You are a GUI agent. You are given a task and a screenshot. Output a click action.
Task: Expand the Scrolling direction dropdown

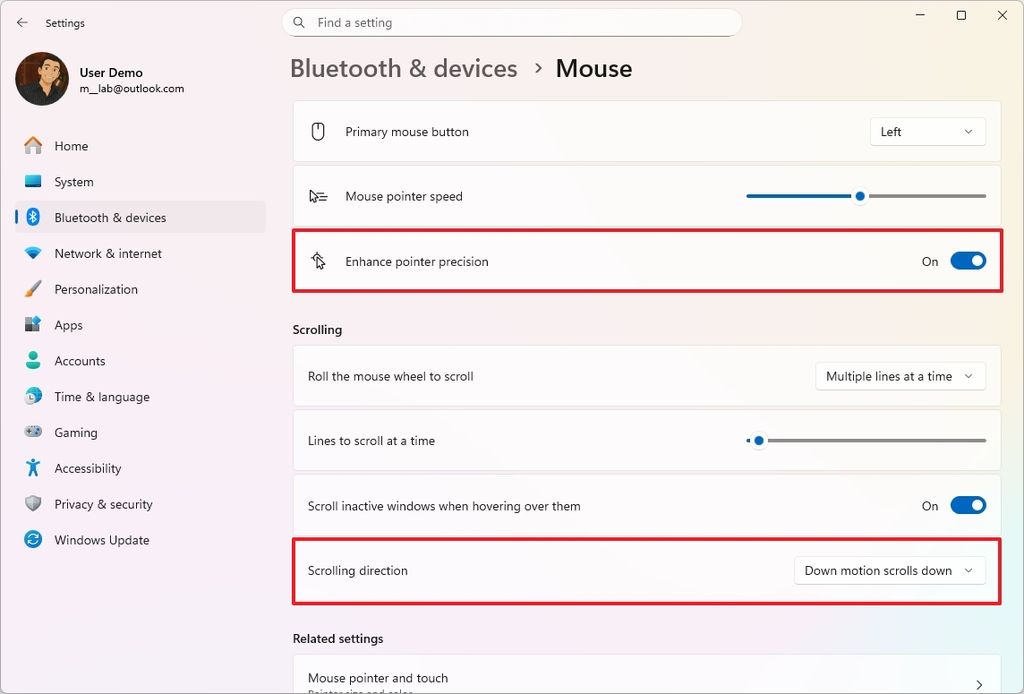coord(889,570)
